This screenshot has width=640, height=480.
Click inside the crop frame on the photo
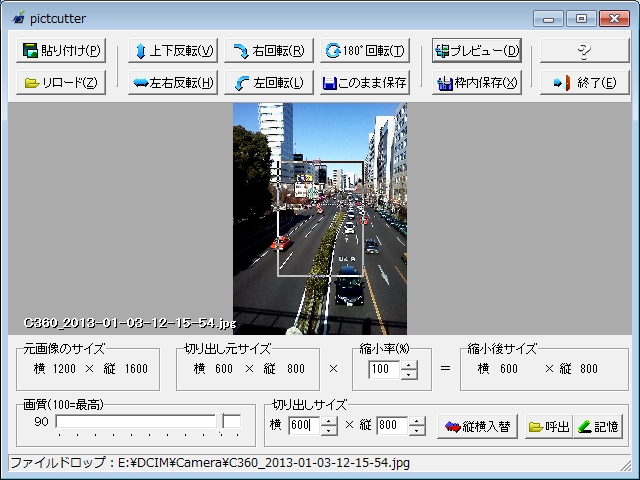pos(320,219)
